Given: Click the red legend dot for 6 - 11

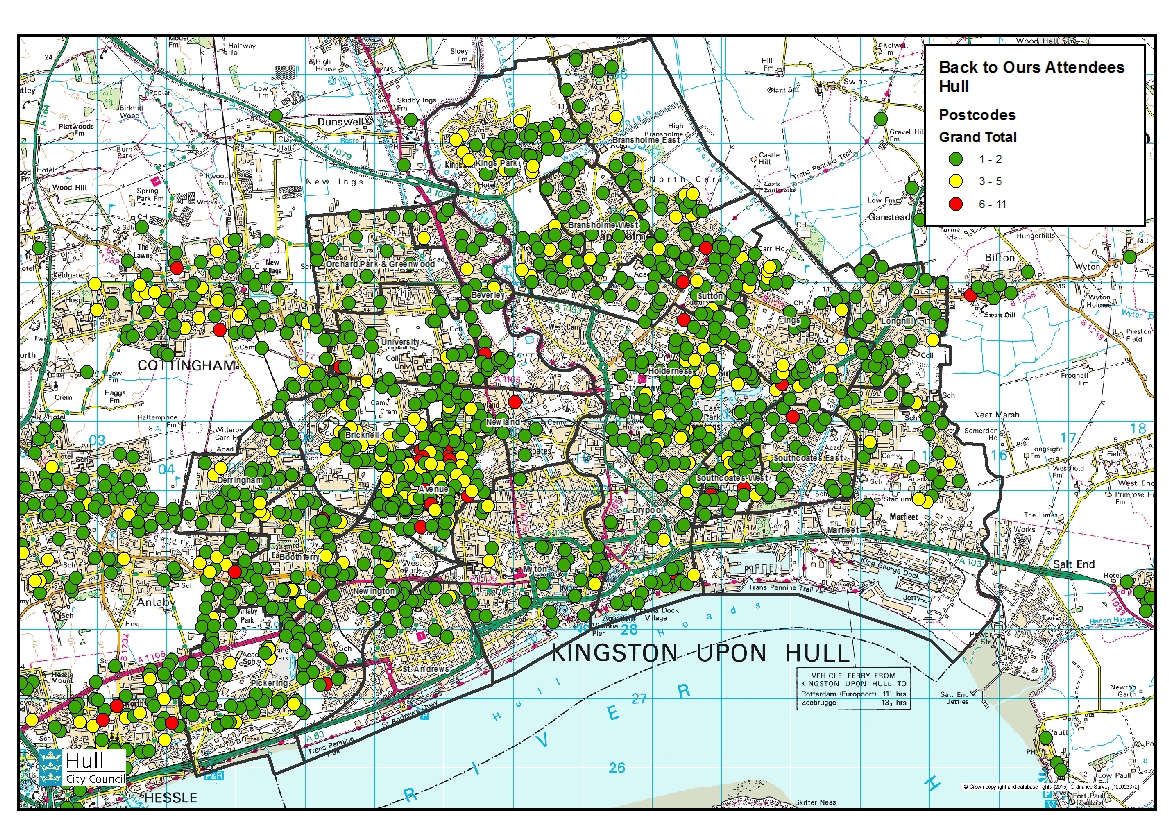Looking at the screenshot, I should point(956,204).
